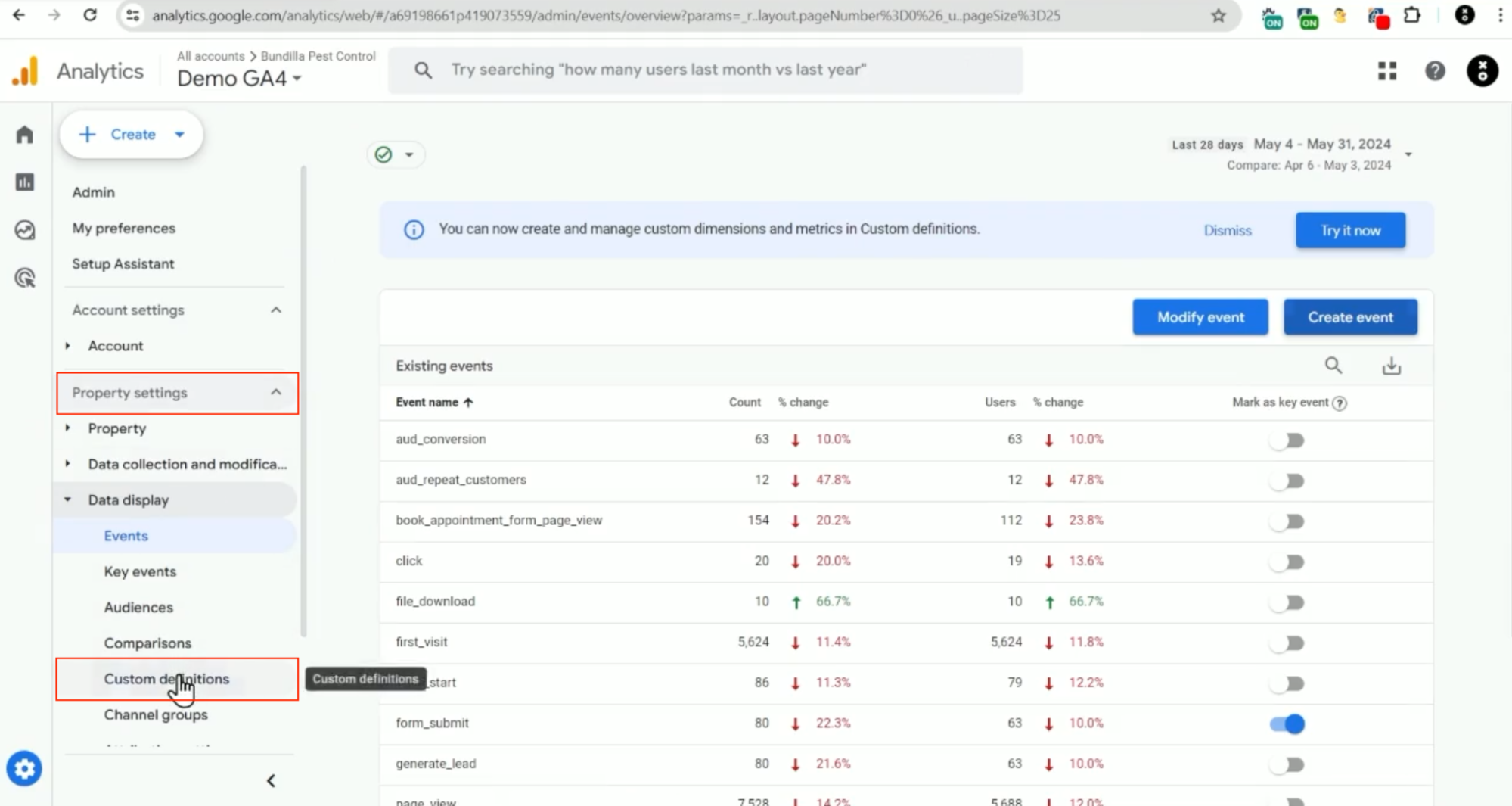
Task: Collapse the admin side panel arrow
Action: pos(271,780)
